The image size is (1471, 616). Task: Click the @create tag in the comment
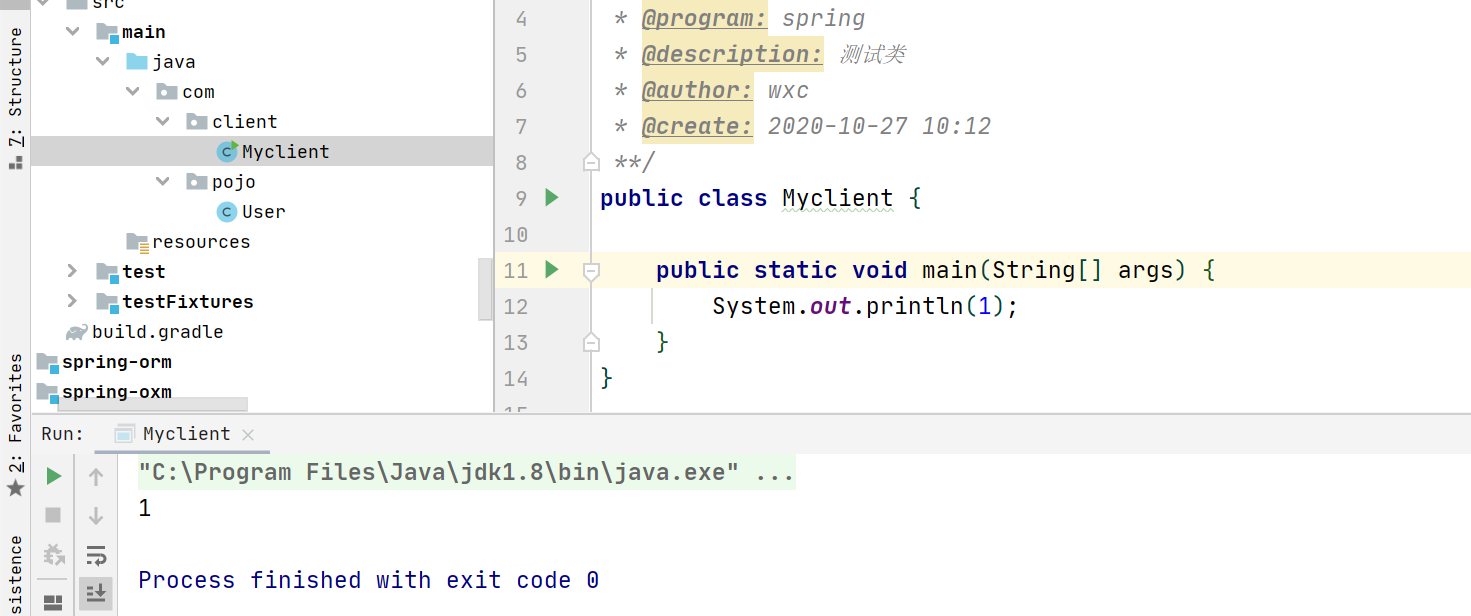click(697, 126)
